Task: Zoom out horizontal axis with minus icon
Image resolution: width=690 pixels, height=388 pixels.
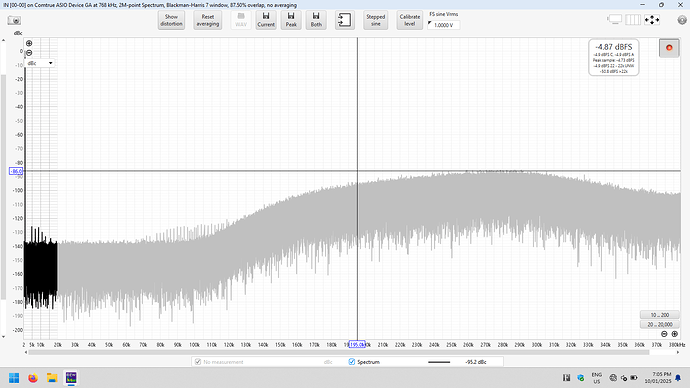Action: click(664, 334)
